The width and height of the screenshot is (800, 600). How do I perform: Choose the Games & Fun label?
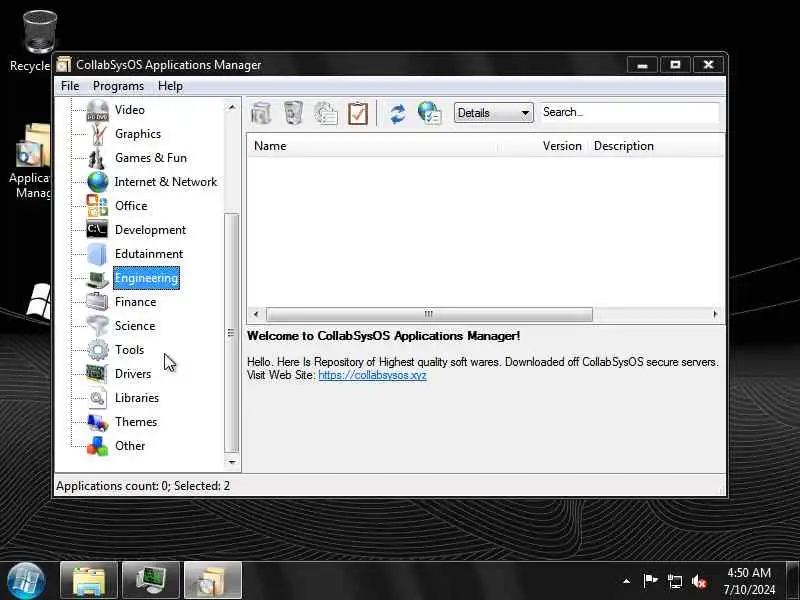click(x=151, y=158)
